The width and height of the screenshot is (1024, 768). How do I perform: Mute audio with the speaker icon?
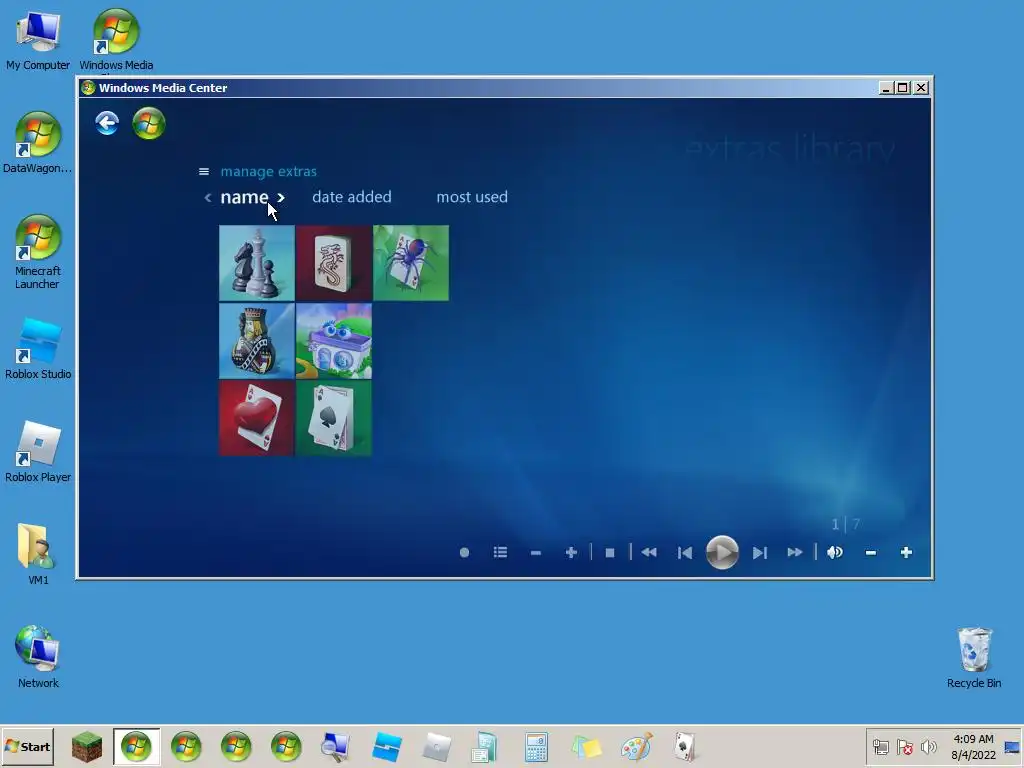pos(835,552)
